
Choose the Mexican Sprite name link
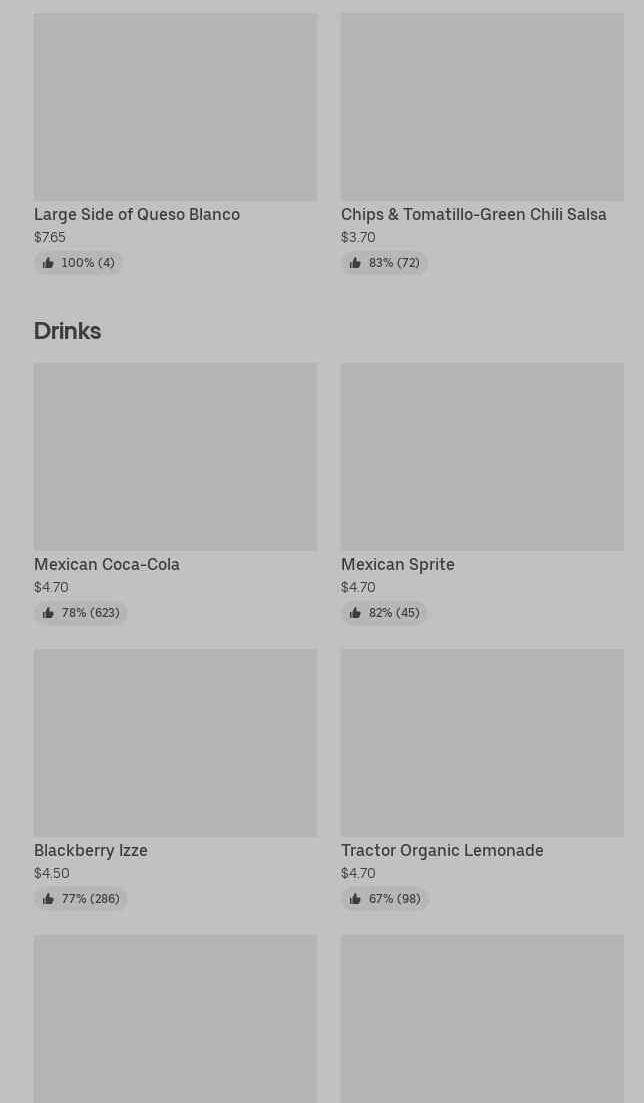coord(397,564)
